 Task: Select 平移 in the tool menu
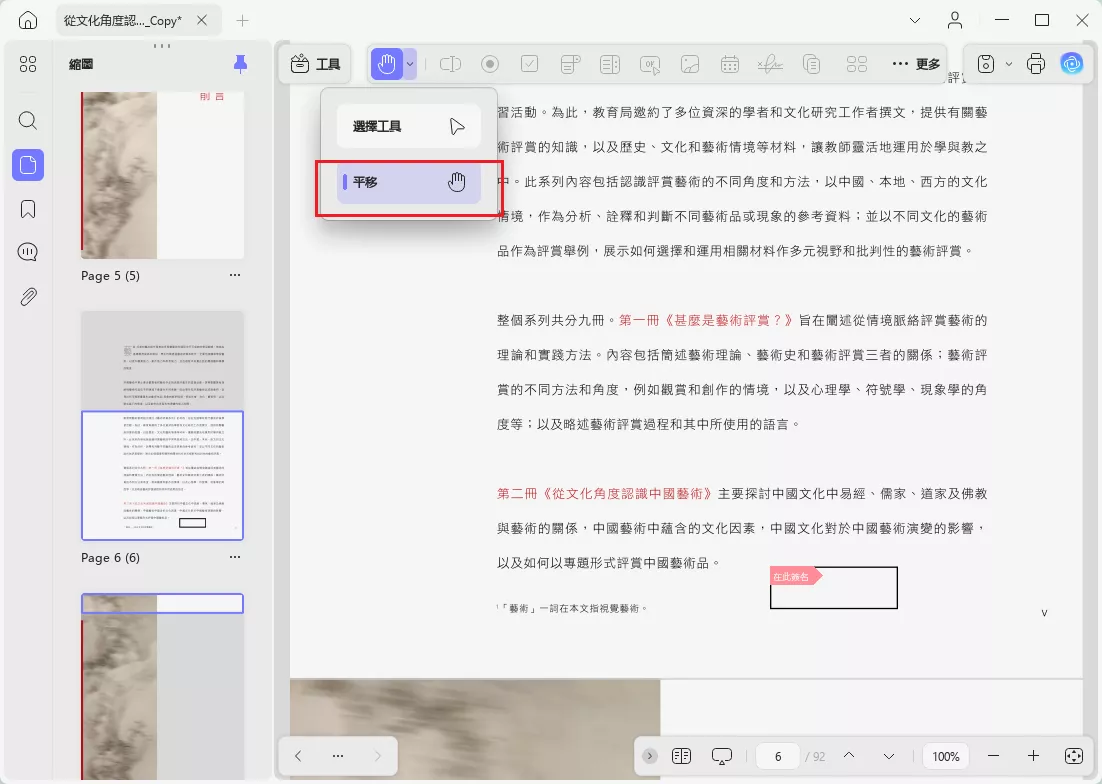pos(408,183)
